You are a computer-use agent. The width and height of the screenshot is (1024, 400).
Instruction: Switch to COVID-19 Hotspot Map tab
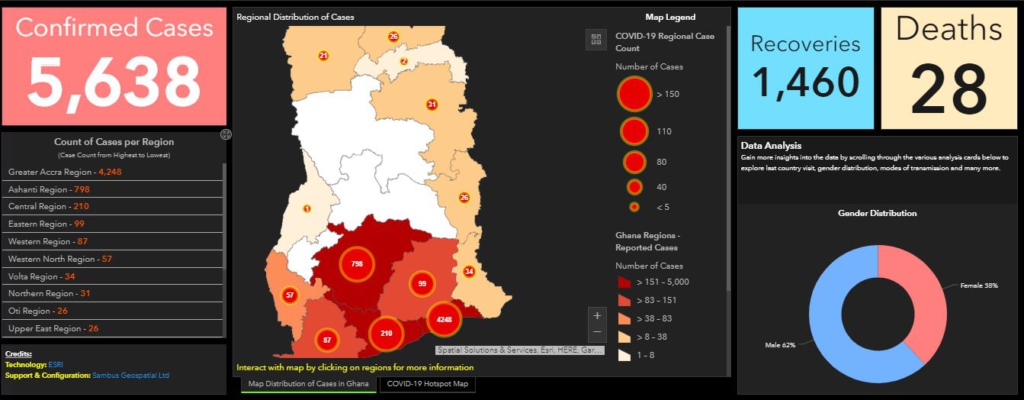click(x=428, y=384)
